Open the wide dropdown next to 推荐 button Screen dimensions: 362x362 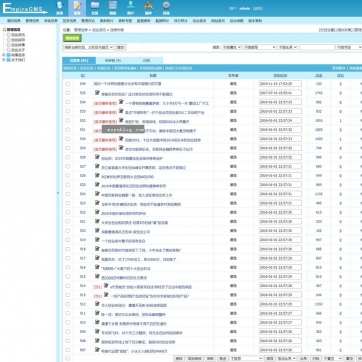tap(246, 358)
